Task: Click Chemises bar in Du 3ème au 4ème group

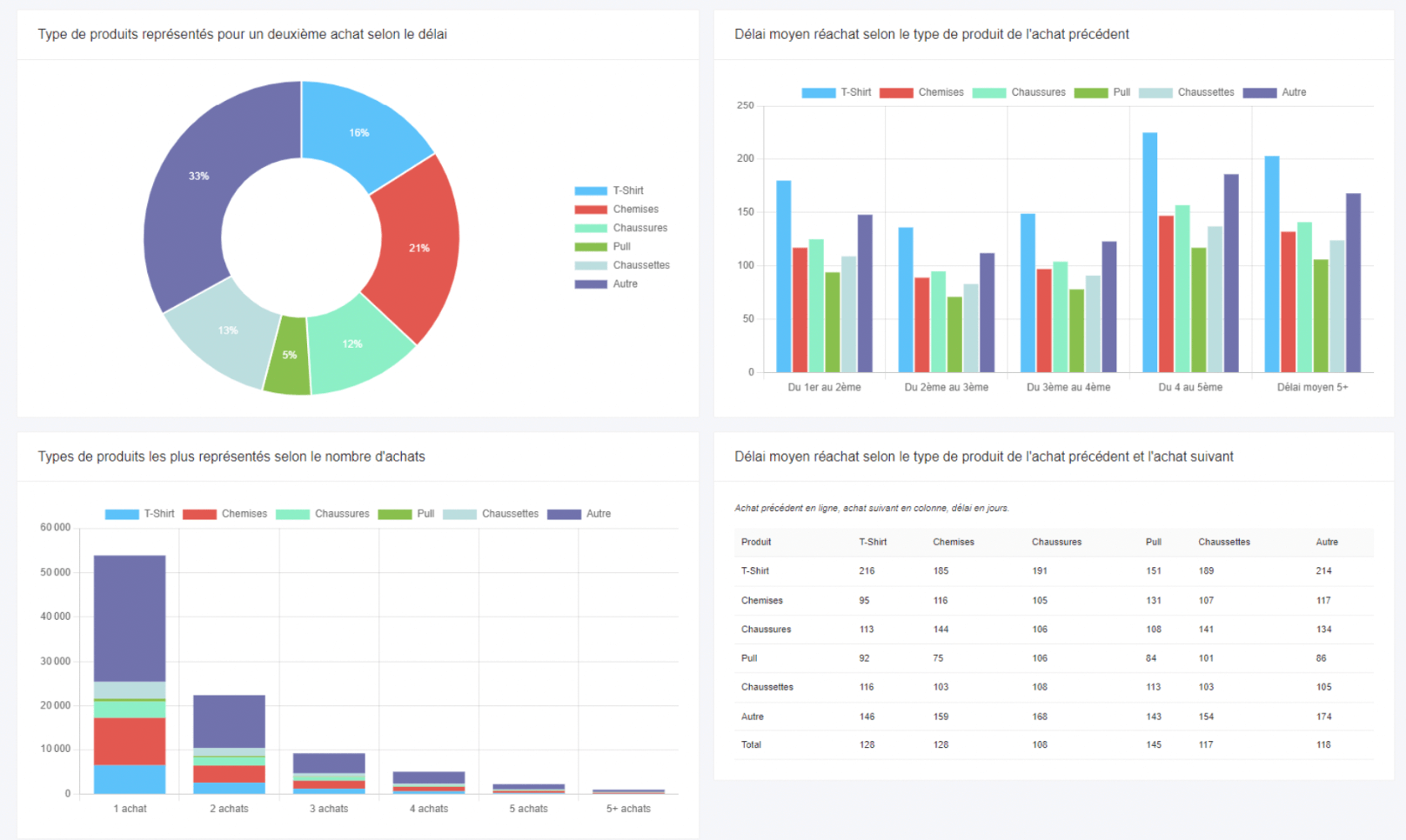Action: pos(1044,321)
